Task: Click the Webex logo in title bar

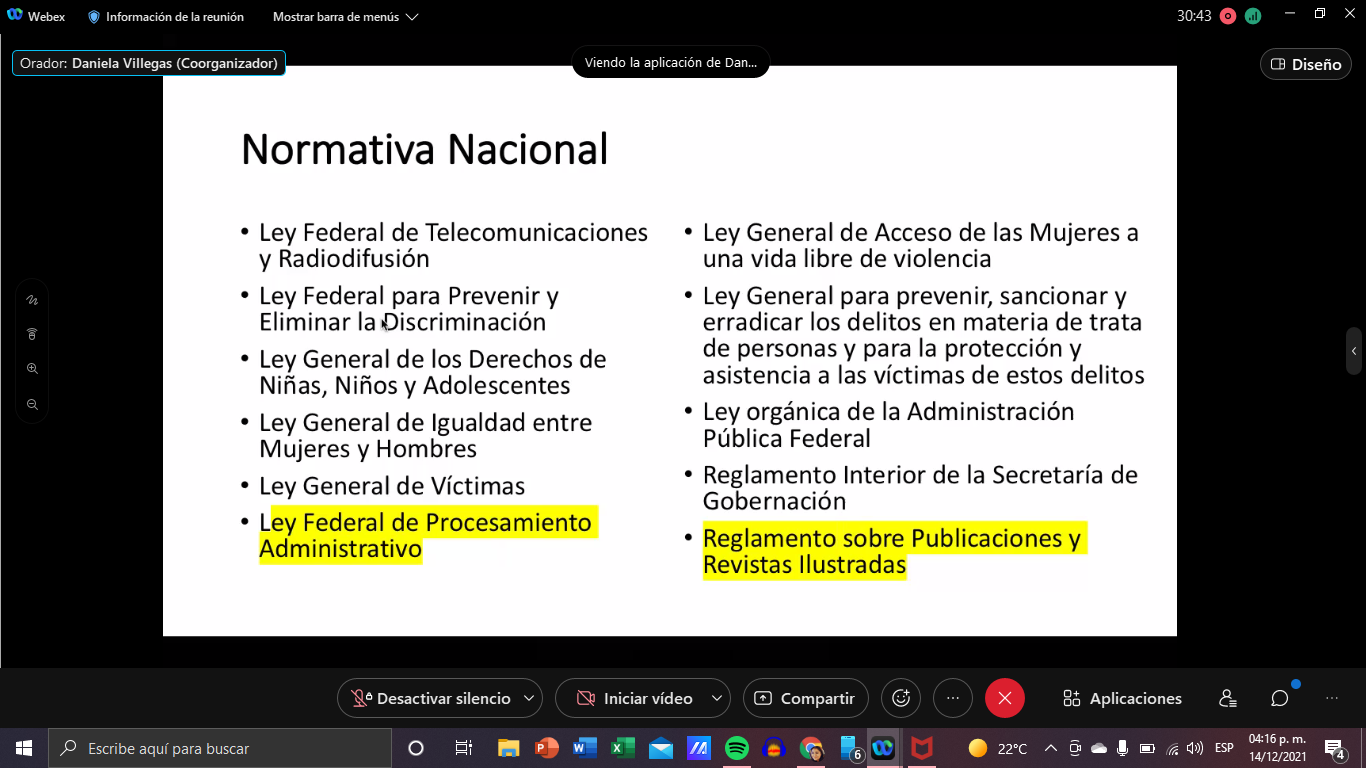Action: pyautogui.click(x=15, y=16)
